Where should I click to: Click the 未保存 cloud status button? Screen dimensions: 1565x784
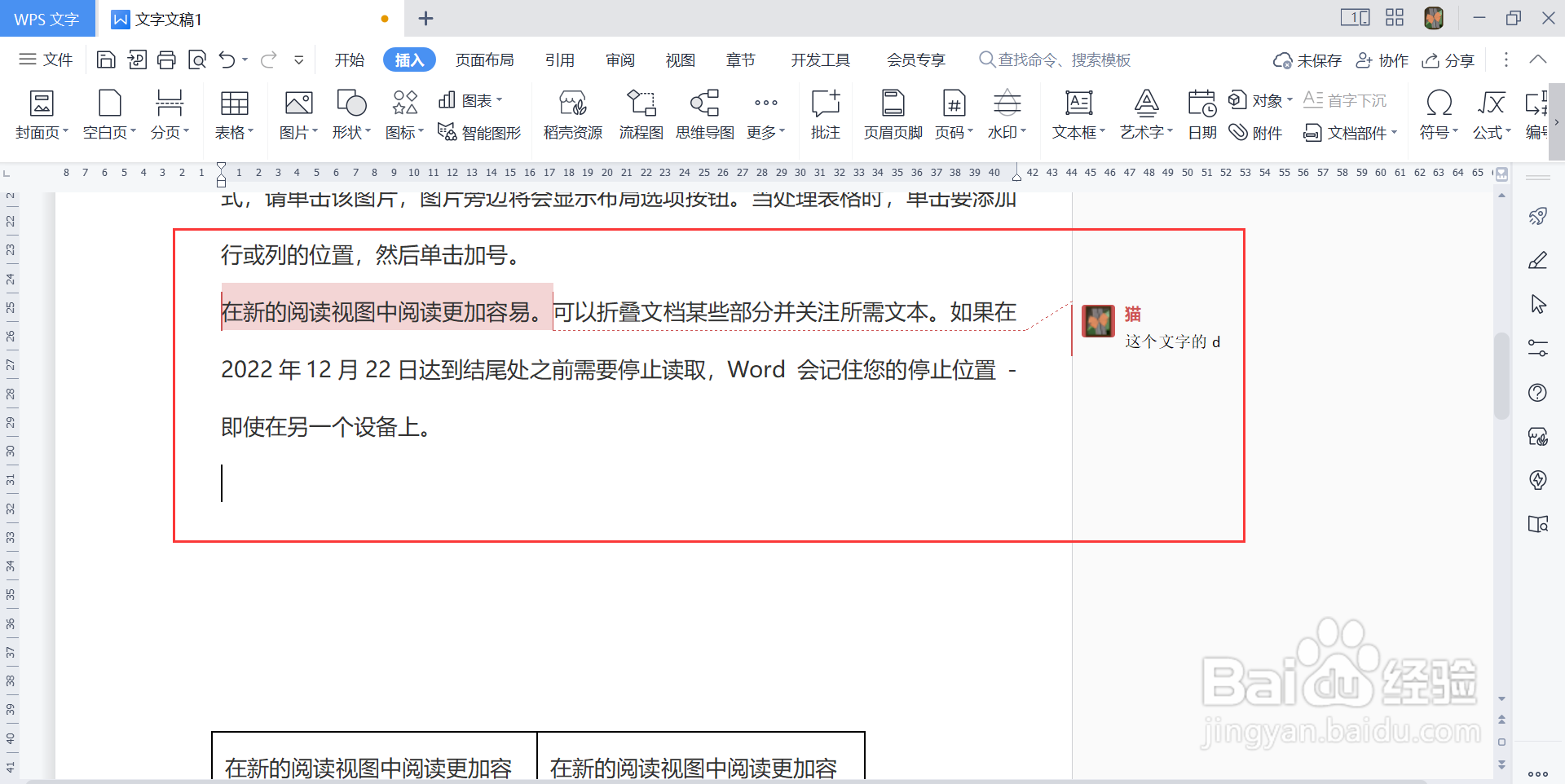1307,60
